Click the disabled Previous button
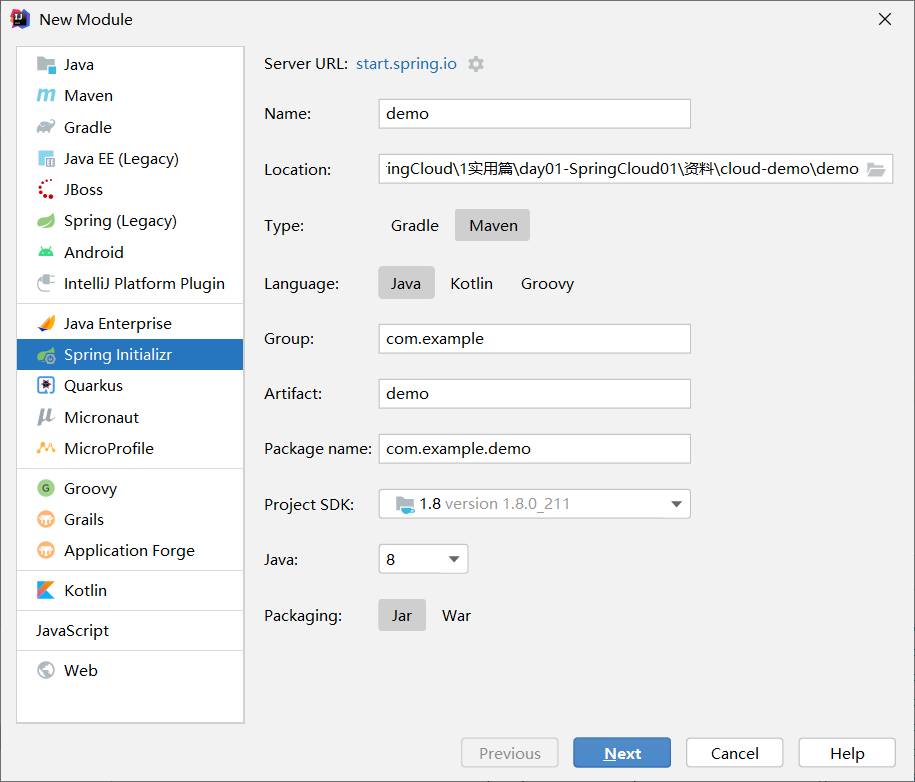The width and height of the screenshot is (915, 782). pyautogui.click(x=509, y=753)
